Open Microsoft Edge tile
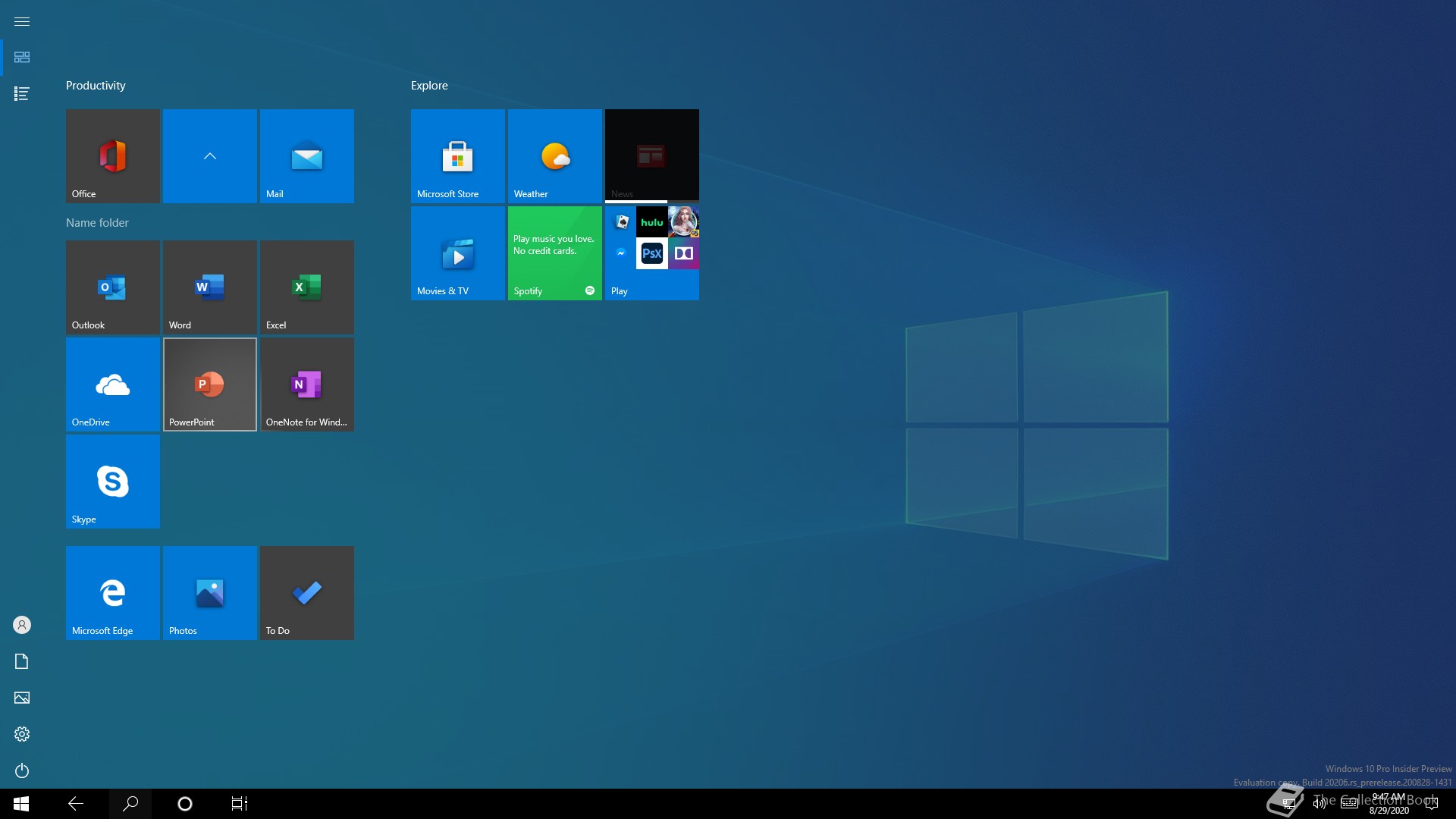This screenshot has height=819, width=1456. tap(112, 592)
